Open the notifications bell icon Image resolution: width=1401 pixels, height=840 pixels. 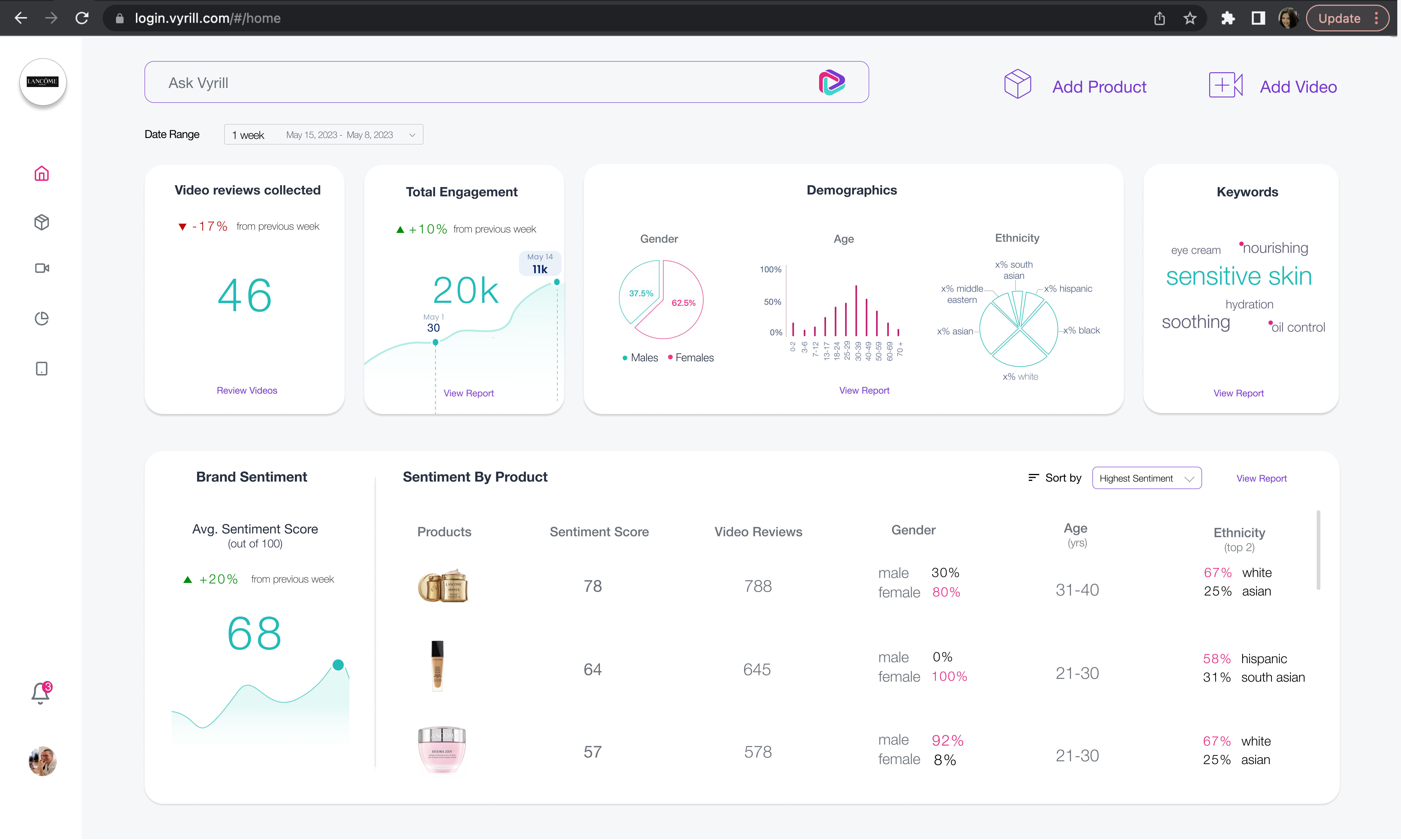40,693
